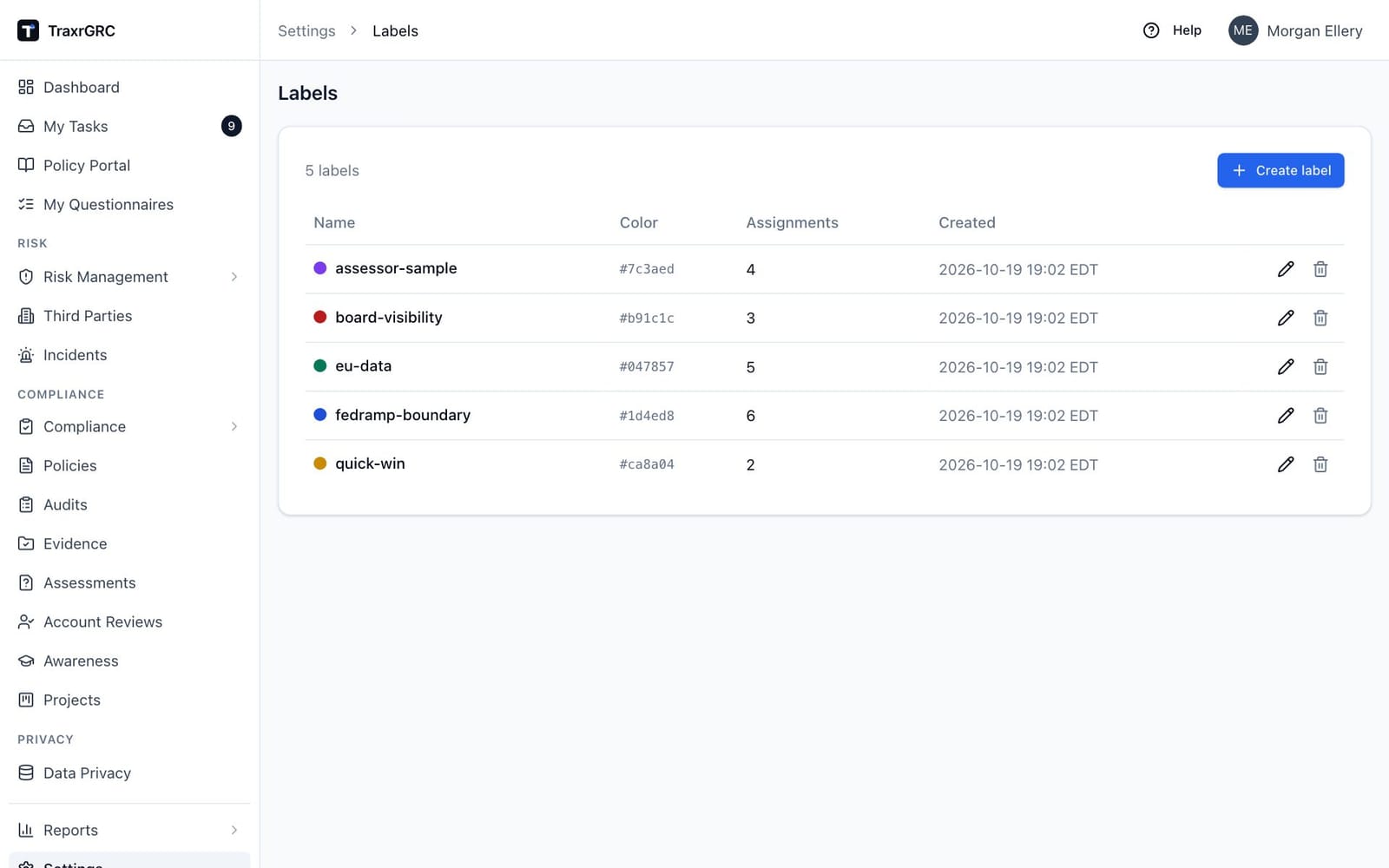Edit the board-visibility label

[x=1286, y=318]
